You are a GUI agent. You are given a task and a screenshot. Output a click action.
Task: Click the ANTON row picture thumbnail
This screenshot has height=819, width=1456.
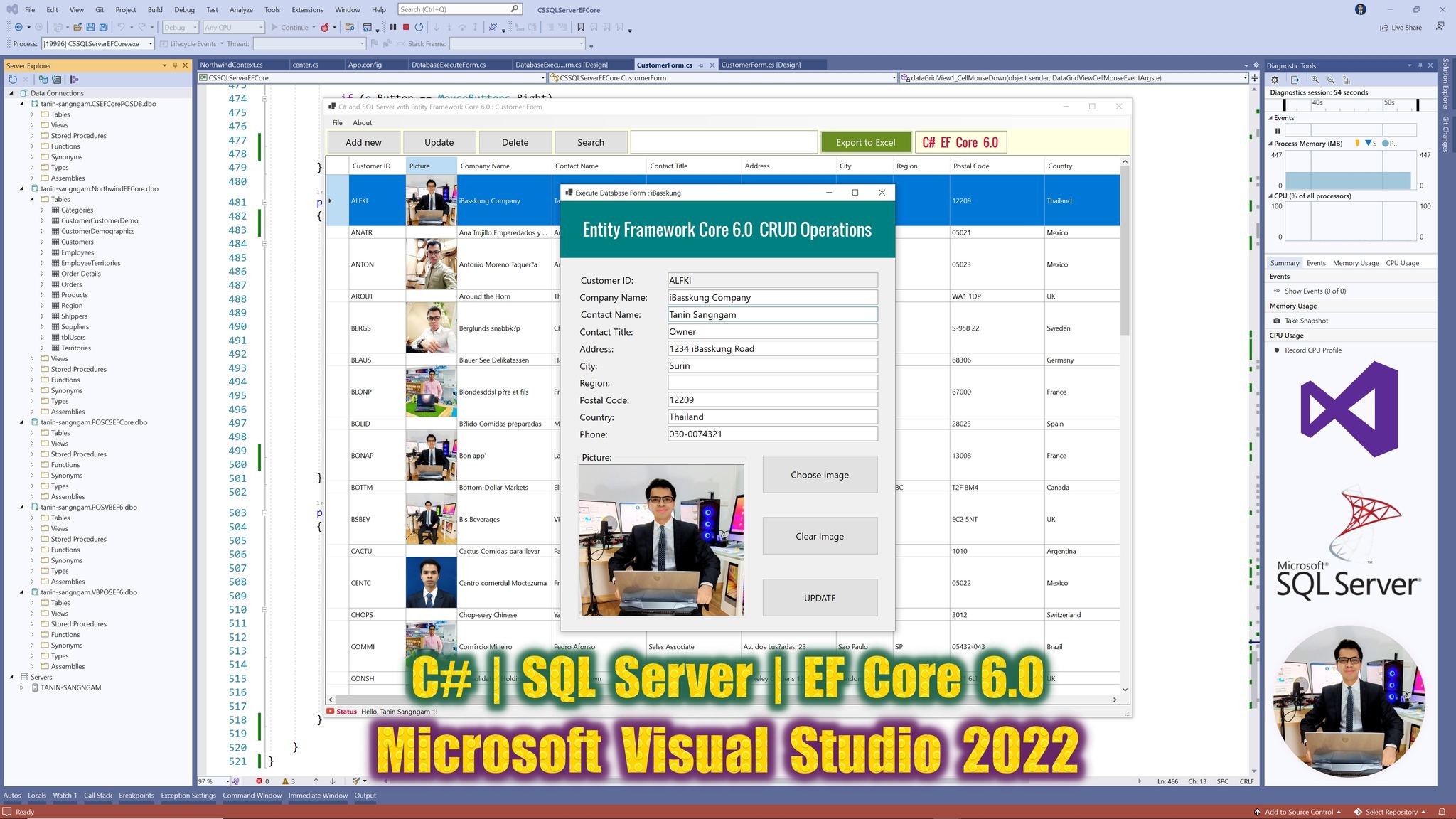coord(431,264)
